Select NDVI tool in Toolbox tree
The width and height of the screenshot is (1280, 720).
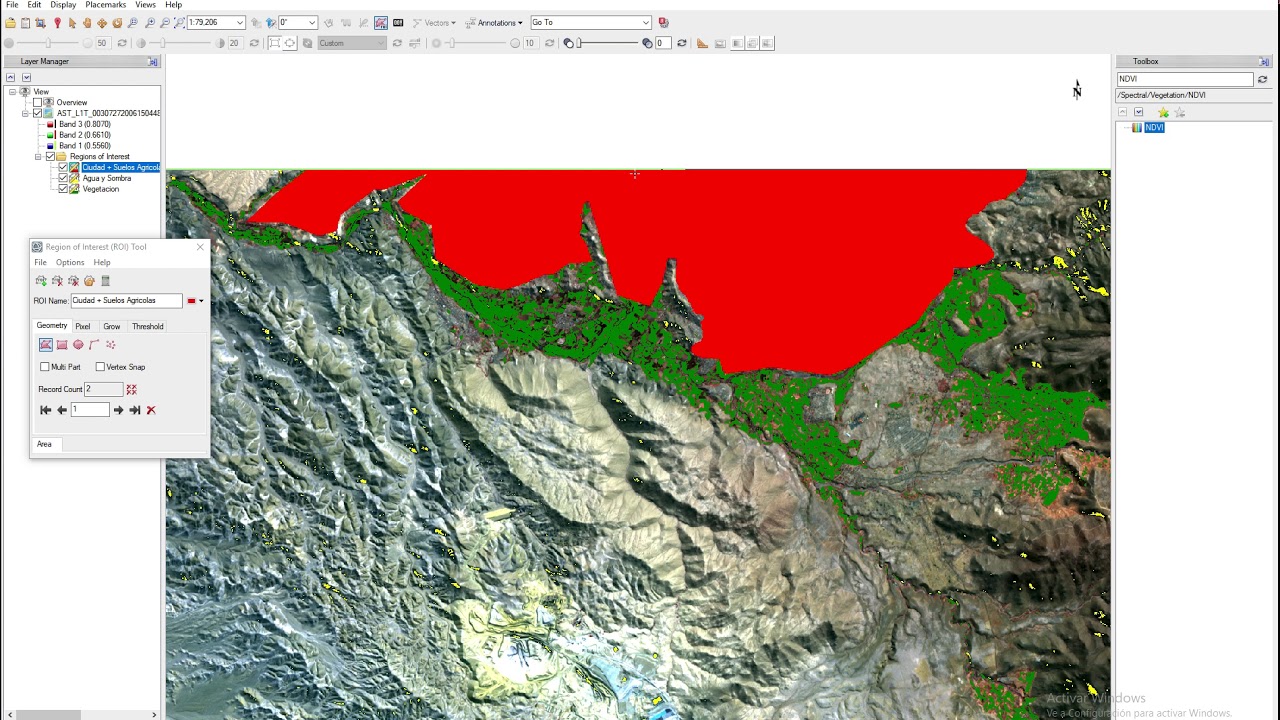click(1154, 128)
